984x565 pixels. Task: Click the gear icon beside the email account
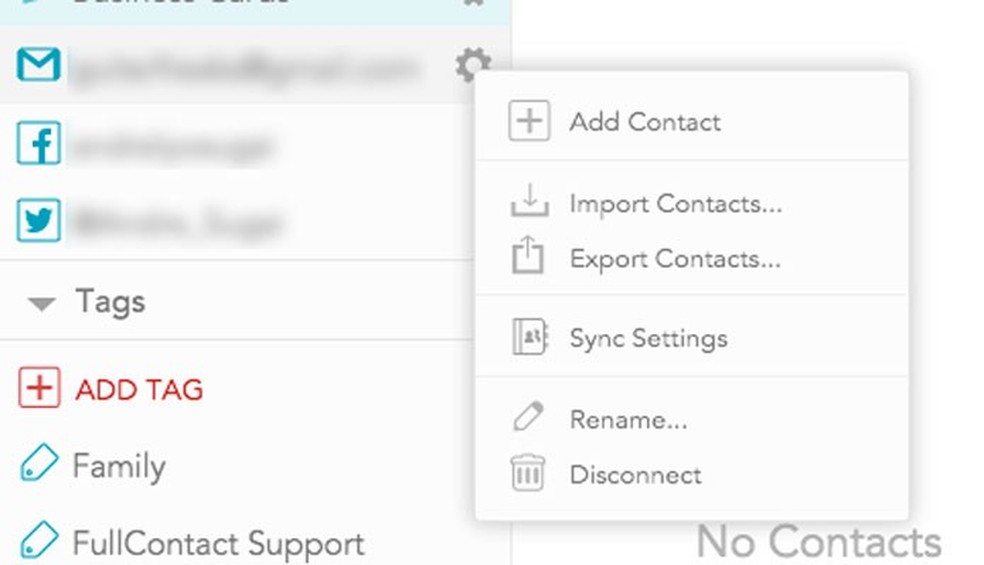pyautogui.click(x=473, y=67)
